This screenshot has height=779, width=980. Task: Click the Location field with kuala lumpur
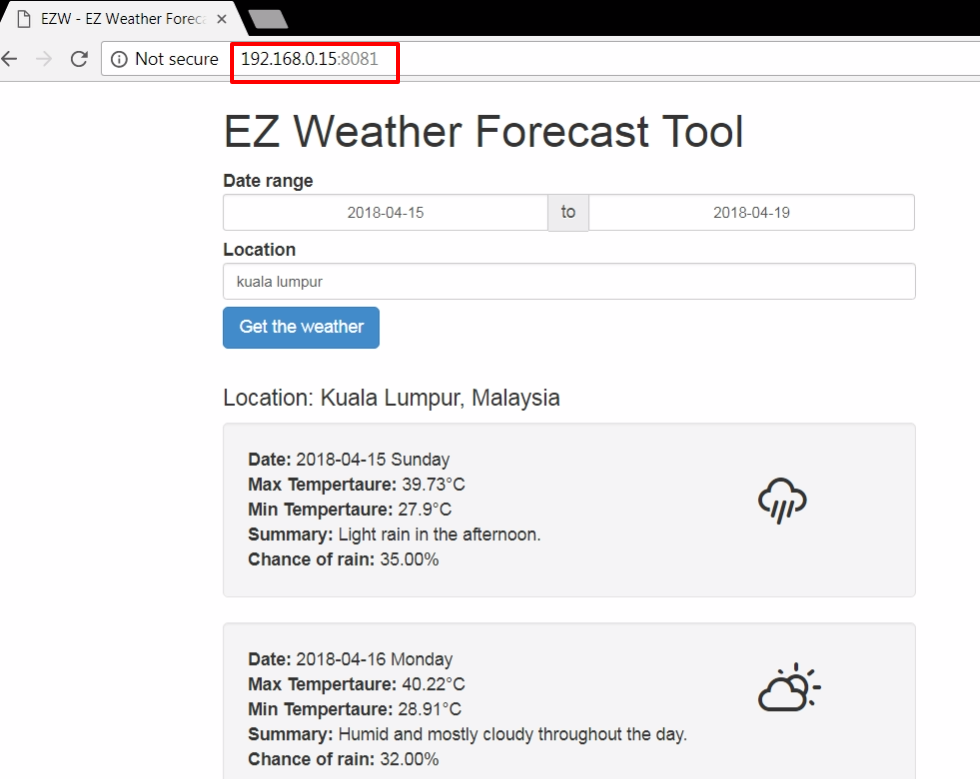click(x=568, y=282)
